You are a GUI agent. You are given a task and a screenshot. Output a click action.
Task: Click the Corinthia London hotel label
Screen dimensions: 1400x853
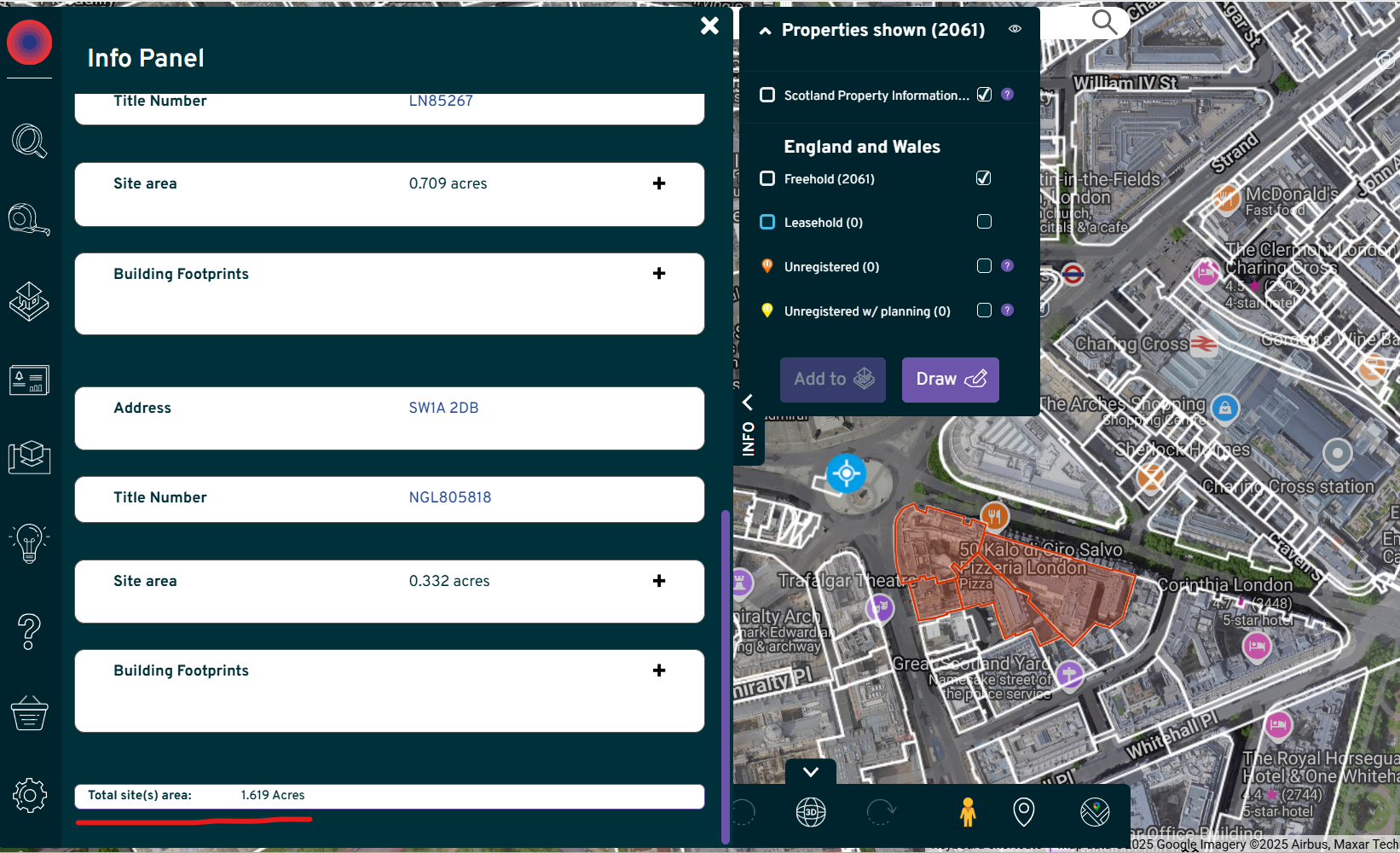coord(1225,585)
